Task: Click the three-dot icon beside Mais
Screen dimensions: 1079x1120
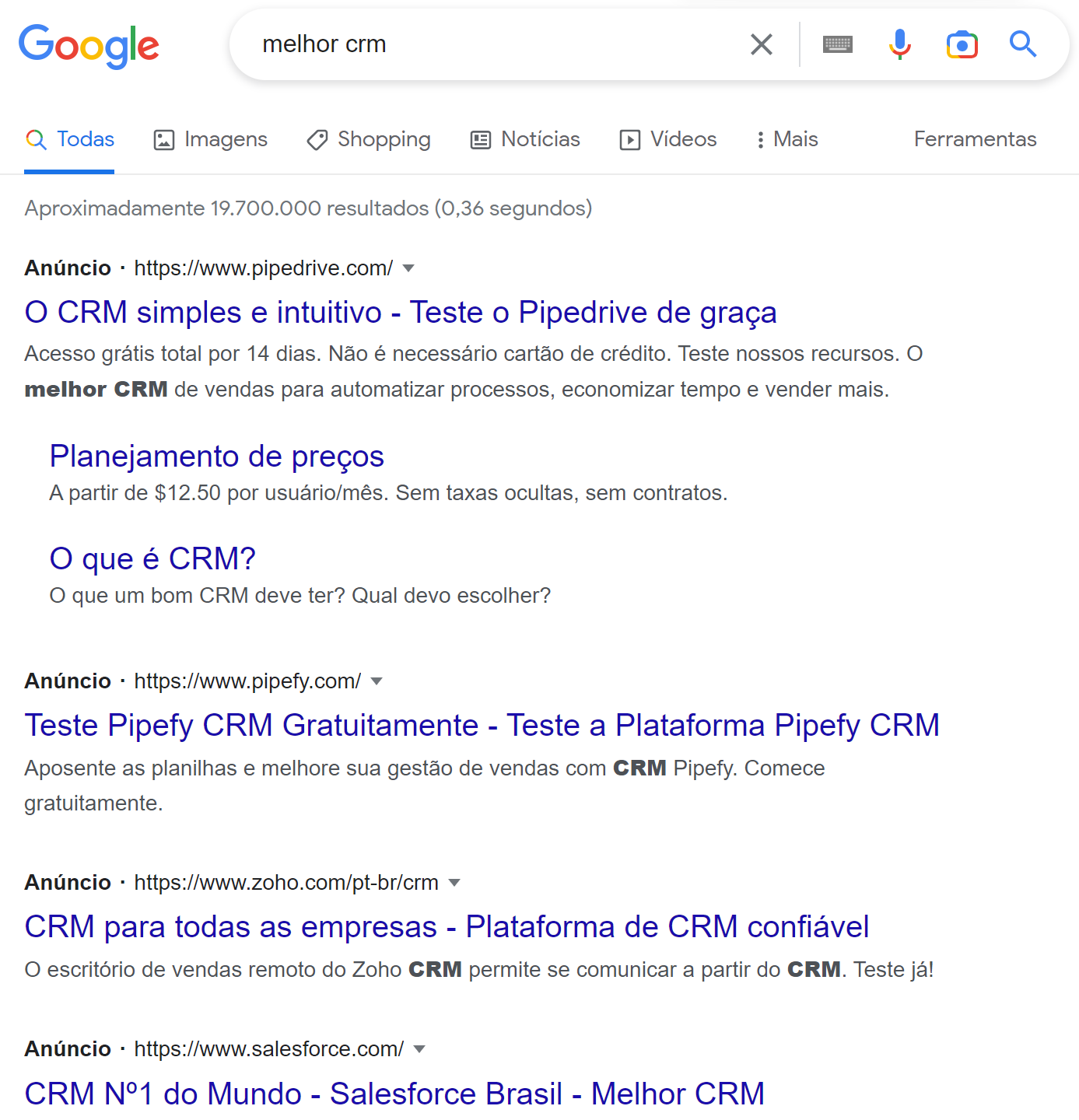Action: pos(760,140)
